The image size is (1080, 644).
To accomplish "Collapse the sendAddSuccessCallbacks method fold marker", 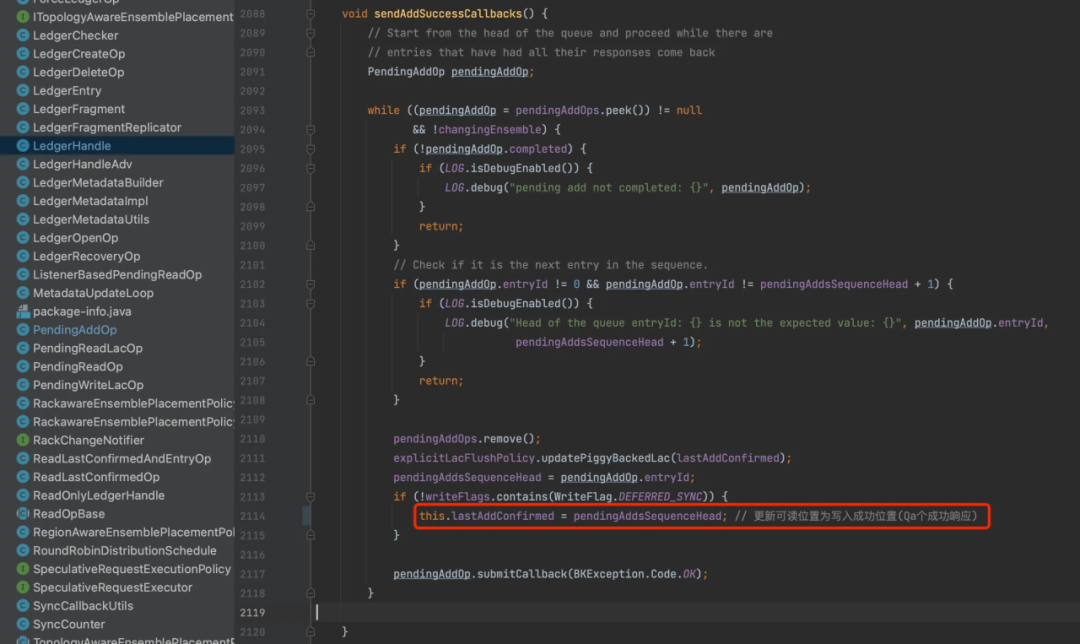I will 311,14.
